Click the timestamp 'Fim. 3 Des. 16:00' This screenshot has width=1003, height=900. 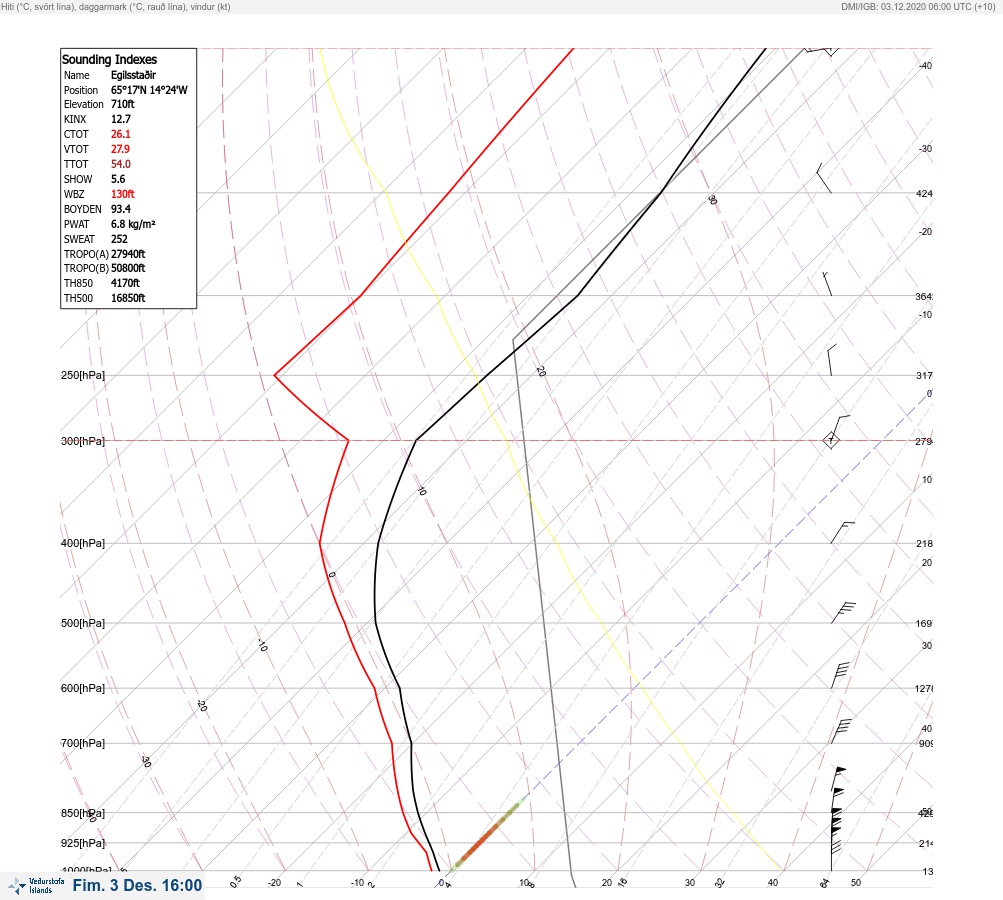pyautogui.click(x=138, y=885)
